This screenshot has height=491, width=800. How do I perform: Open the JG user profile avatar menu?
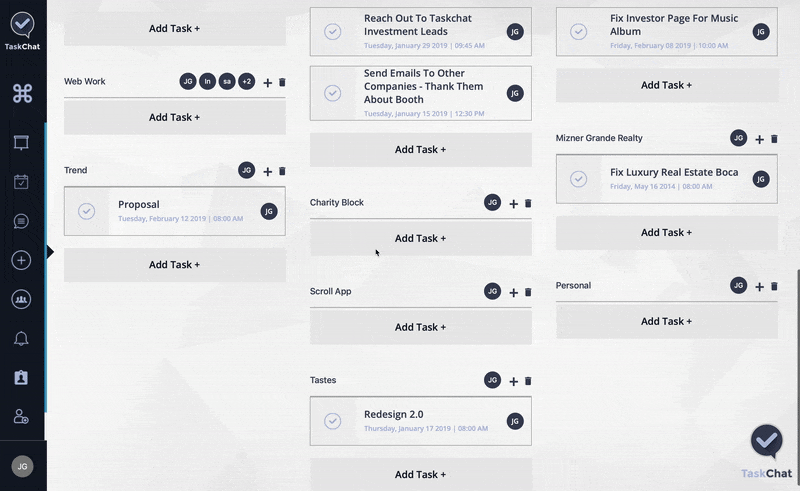click(x=22, y=466)
